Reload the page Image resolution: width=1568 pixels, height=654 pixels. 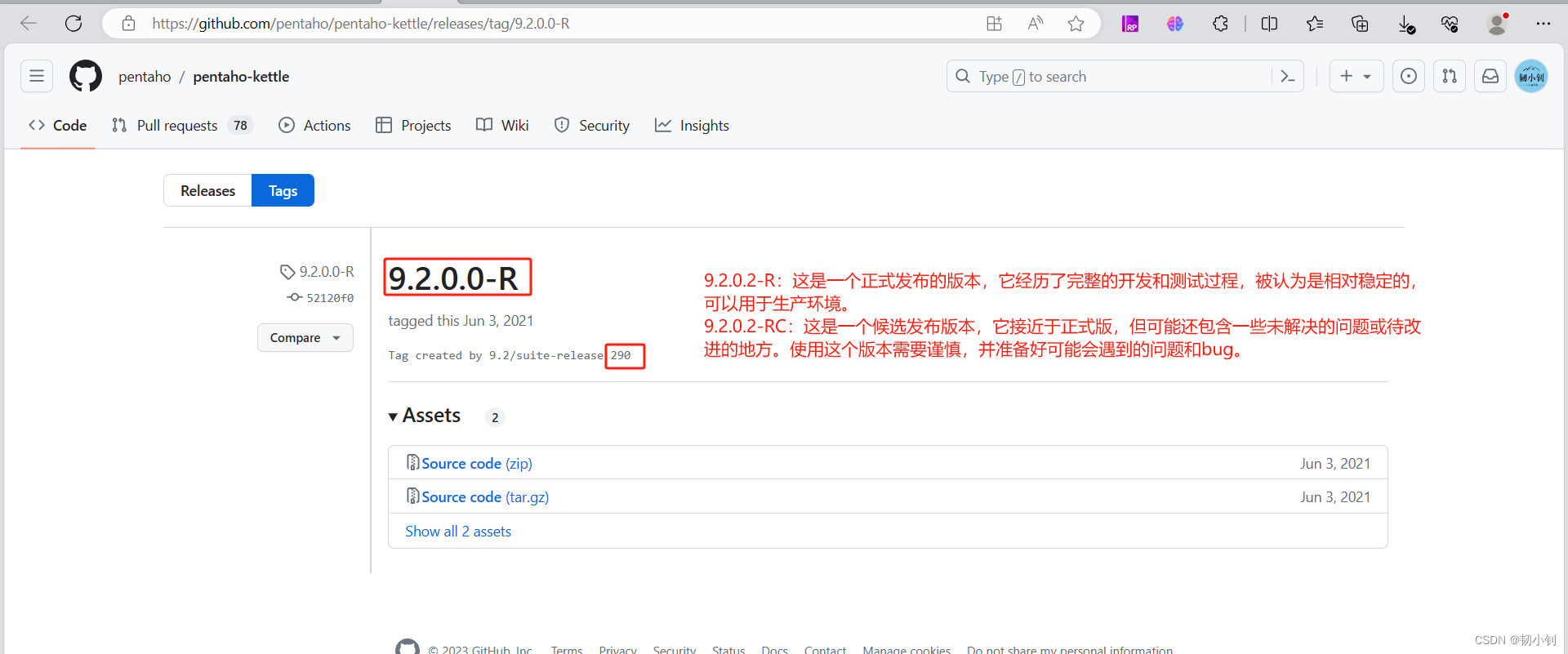point(73,24)
